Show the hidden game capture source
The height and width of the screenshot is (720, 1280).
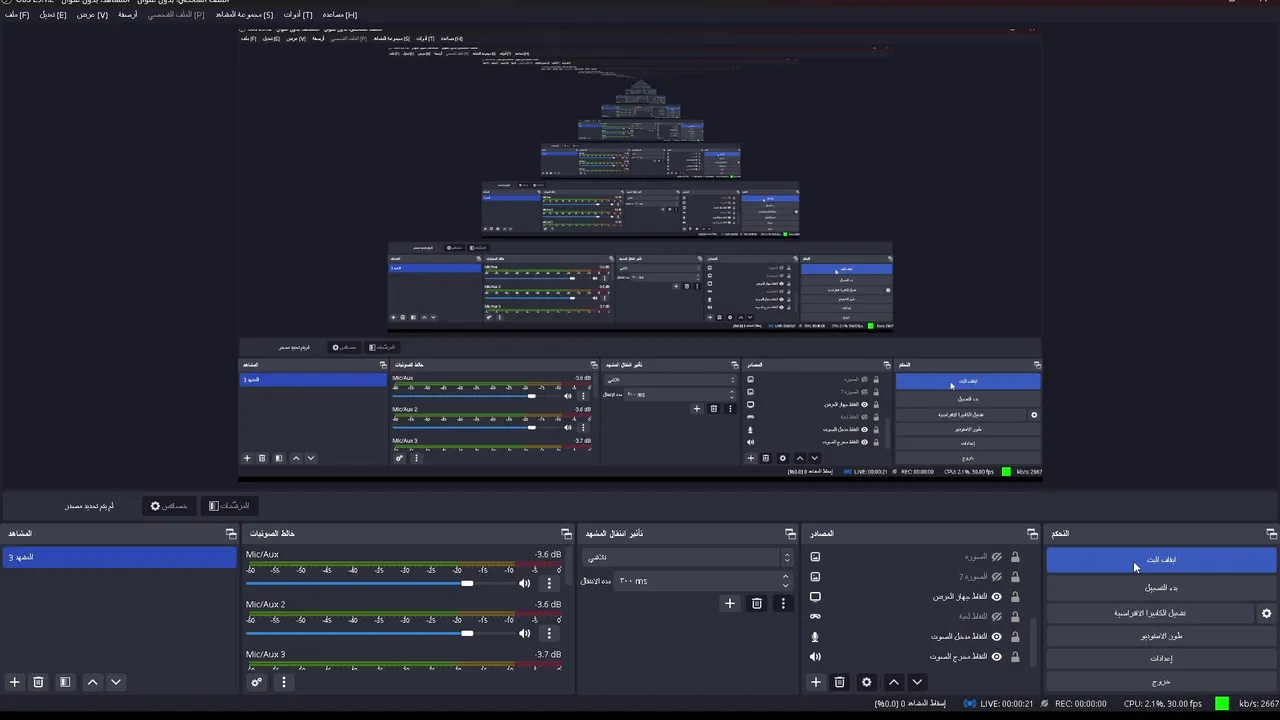point(996,617)
